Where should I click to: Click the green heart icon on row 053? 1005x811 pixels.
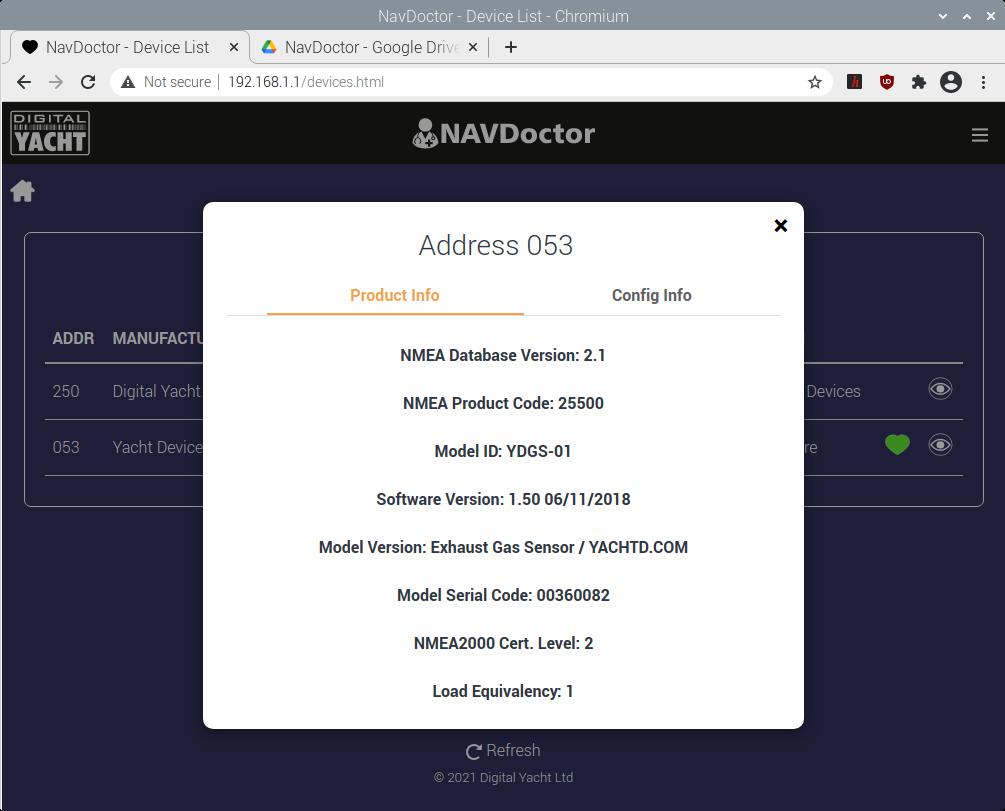click(x=897, y=444)
